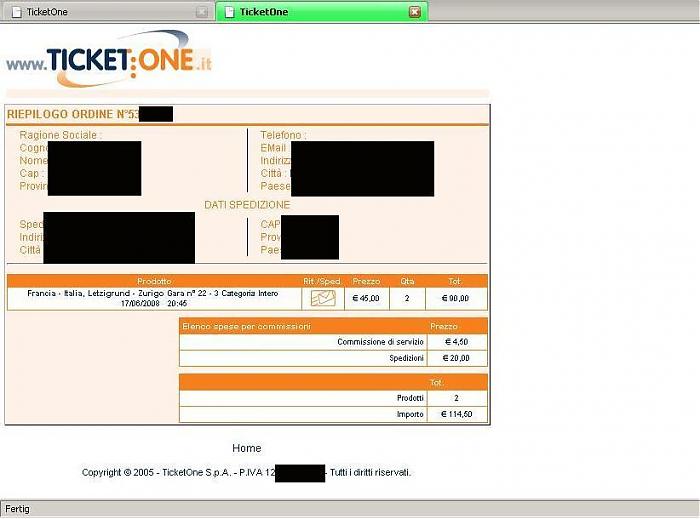
Task: Click the envelope shipping icon in product row
Action: tap(322, 298)
